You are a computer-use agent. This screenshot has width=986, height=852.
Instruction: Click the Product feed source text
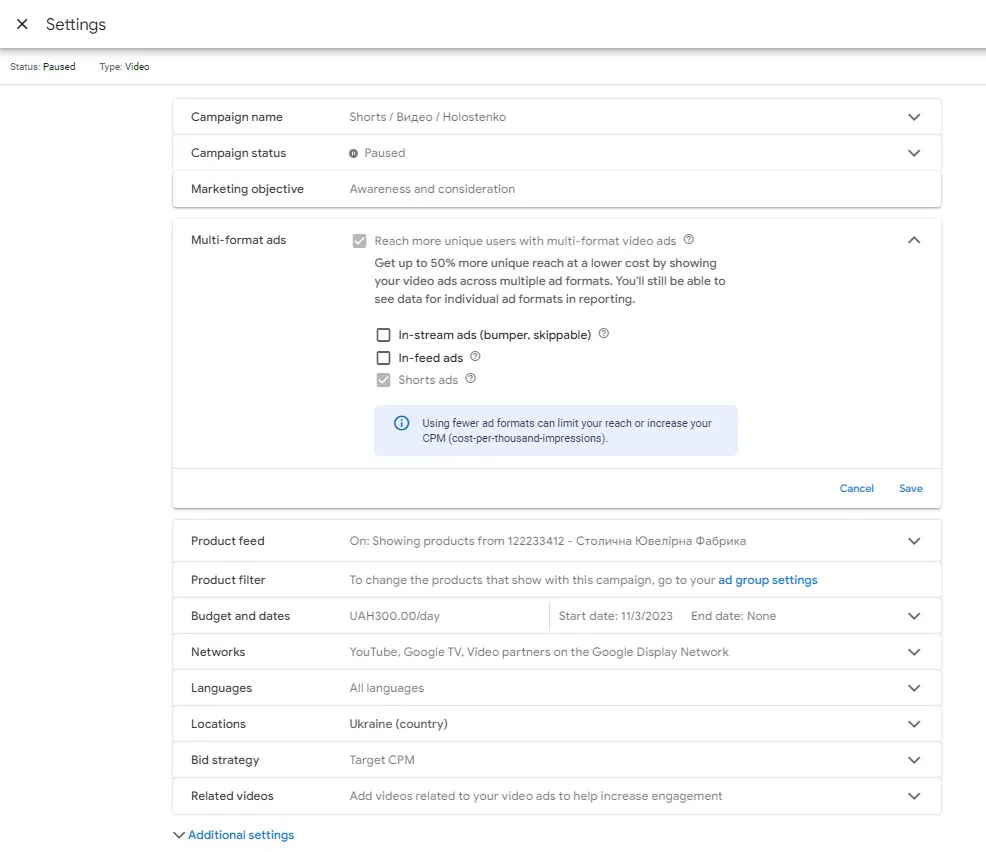tap(548, 541)
